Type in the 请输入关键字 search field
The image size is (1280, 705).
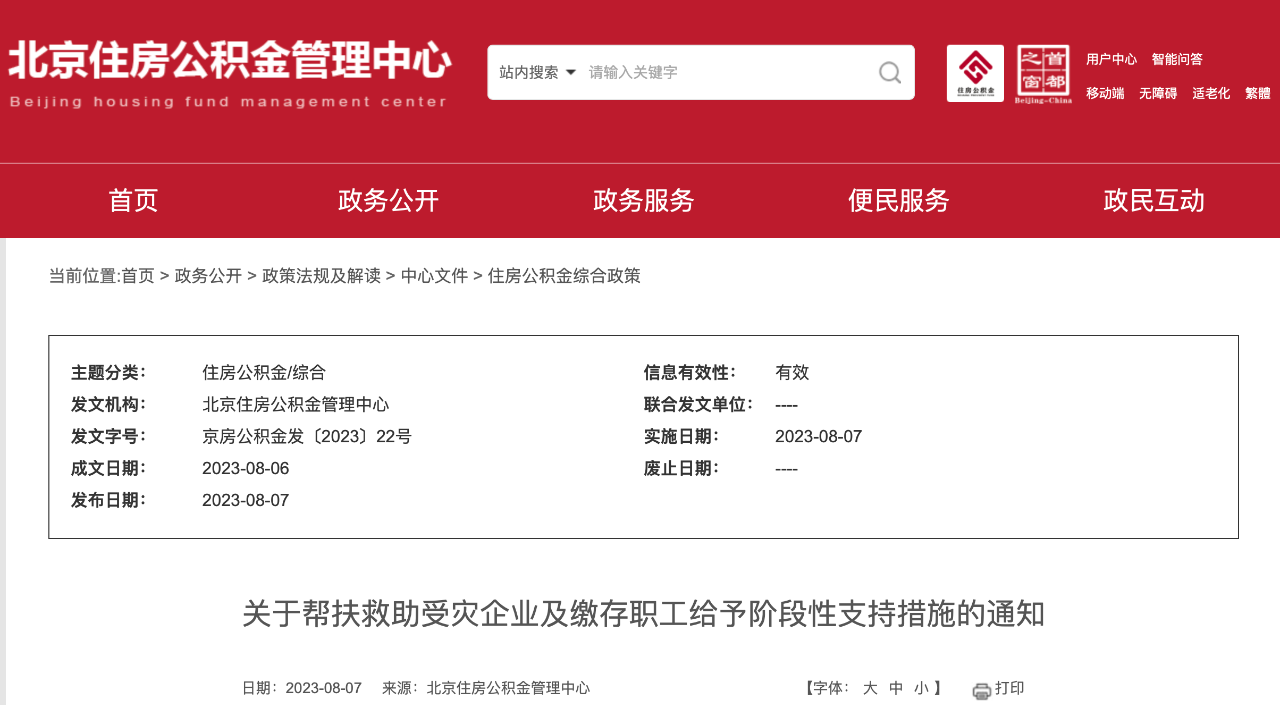coord(720,72)
